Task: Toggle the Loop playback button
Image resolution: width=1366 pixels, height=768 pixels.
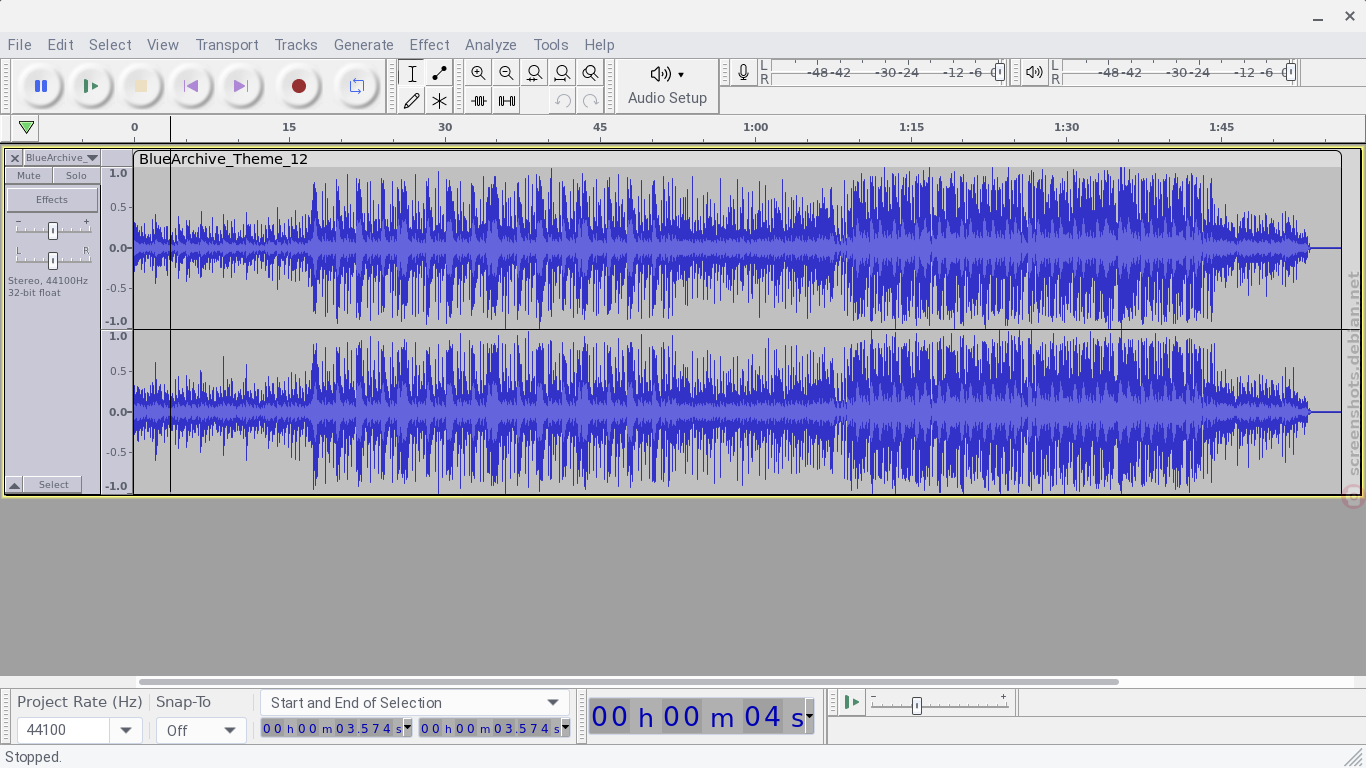Action: (x=356, y=86)
